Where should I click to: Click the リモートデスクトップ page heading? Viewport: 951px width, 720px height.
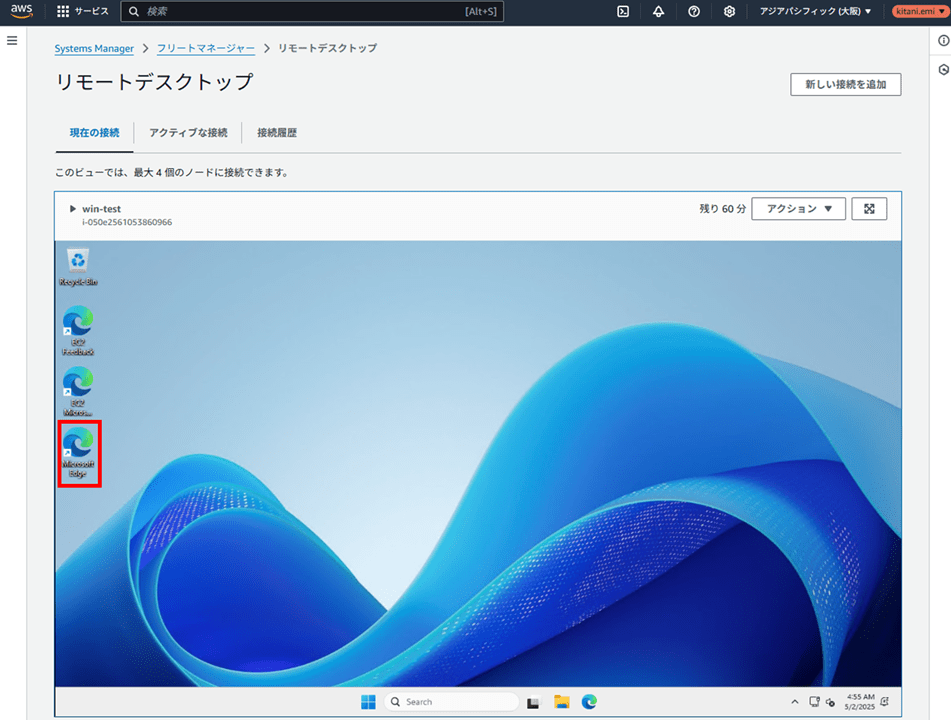coord(154,82)
